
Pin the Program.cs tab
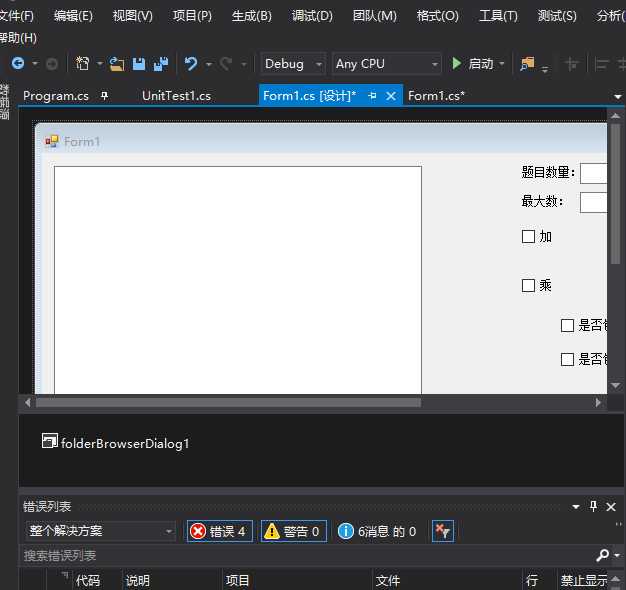(105, 96)
